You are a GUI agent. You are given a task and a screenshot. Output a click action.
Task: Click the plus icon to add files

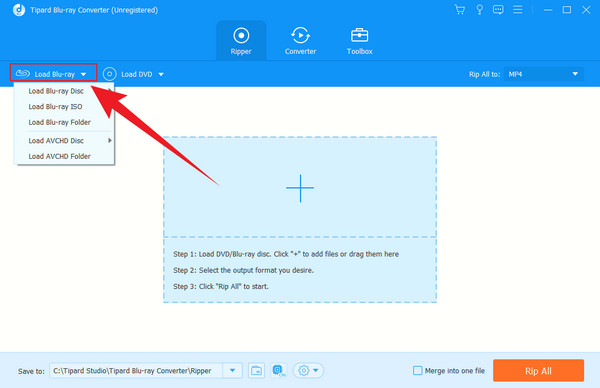(300, 188)
